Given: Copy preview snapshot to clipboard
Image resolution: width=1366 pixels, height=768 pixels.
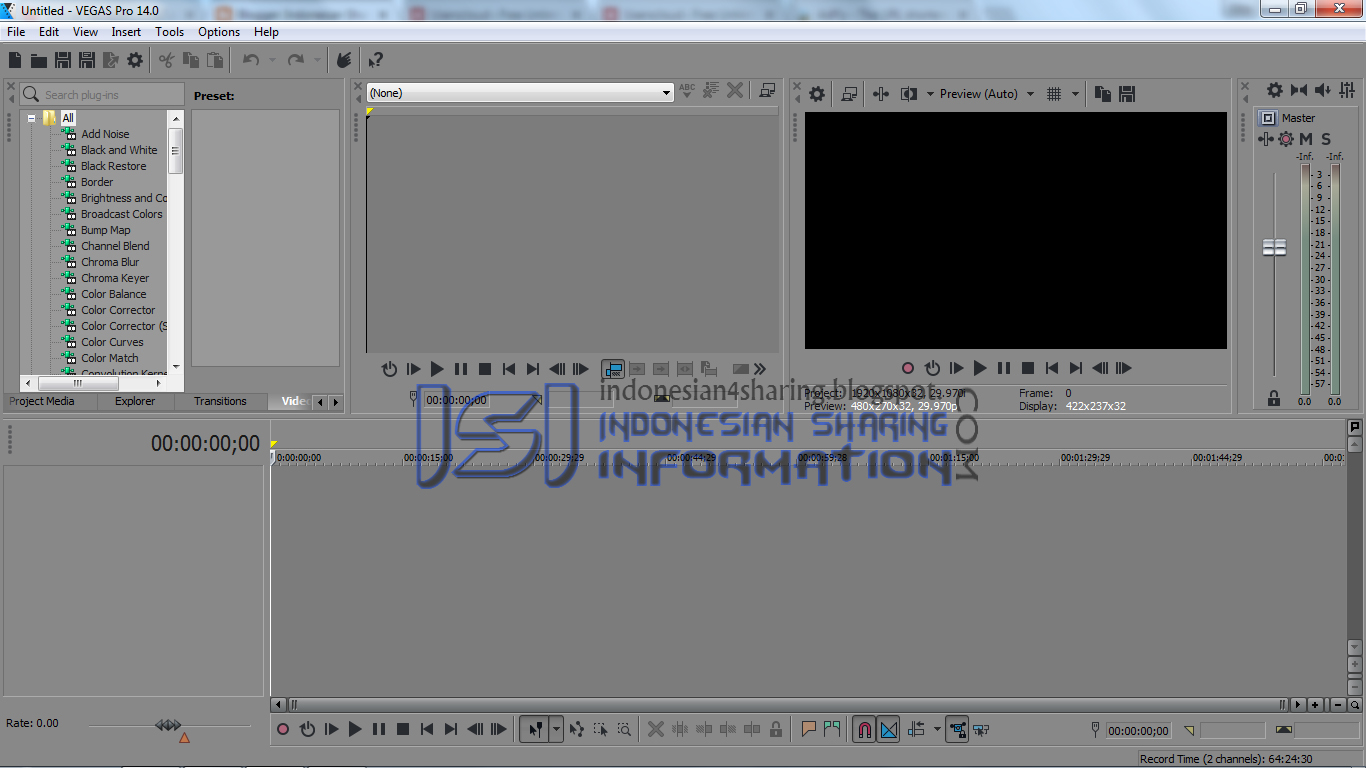Looking at the screenshot, I should 1103,94.
